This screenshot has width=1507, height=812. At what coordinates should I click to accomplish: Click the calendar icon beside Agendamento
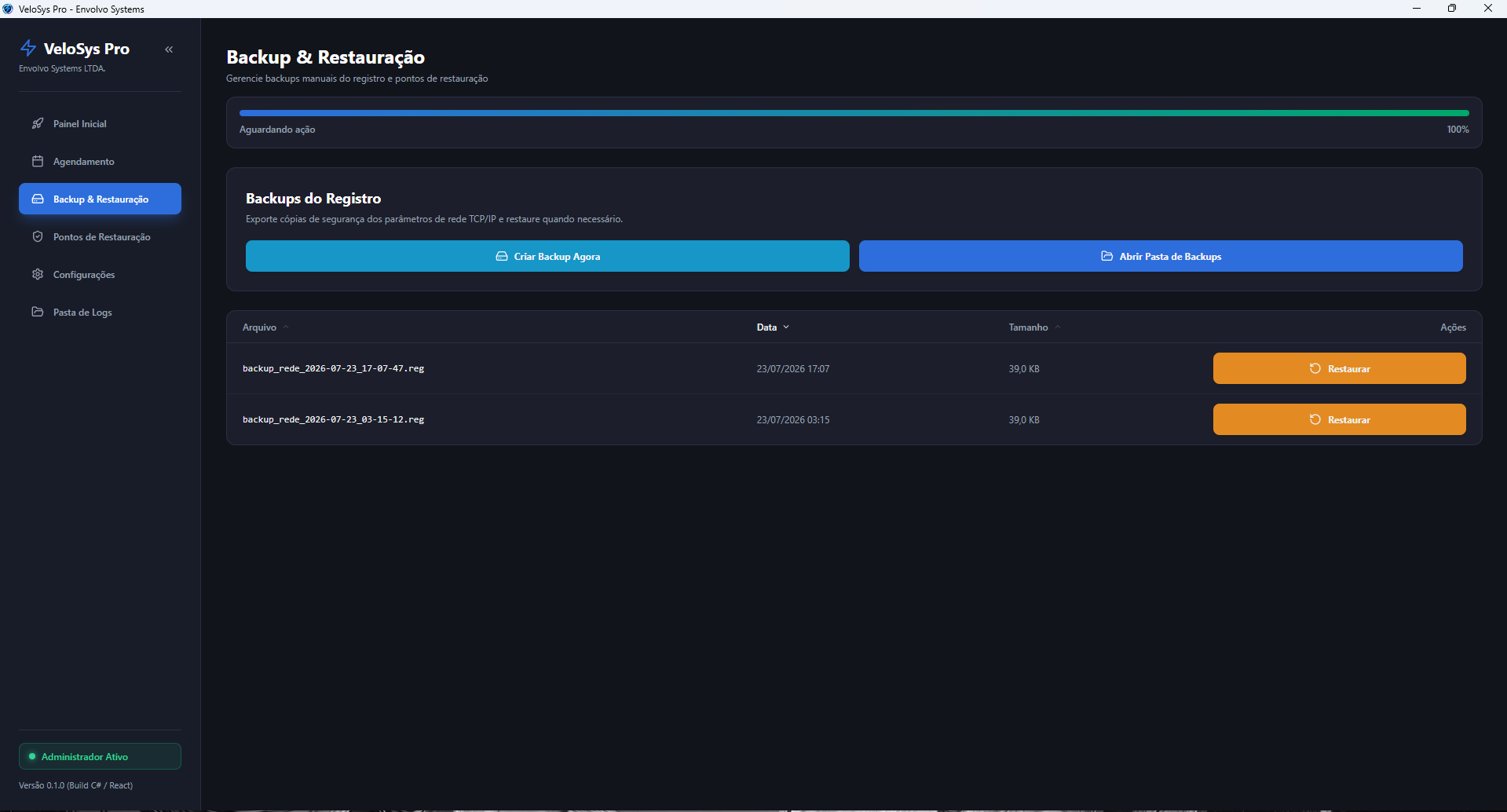pyautogui.click(x=38, y=161)
